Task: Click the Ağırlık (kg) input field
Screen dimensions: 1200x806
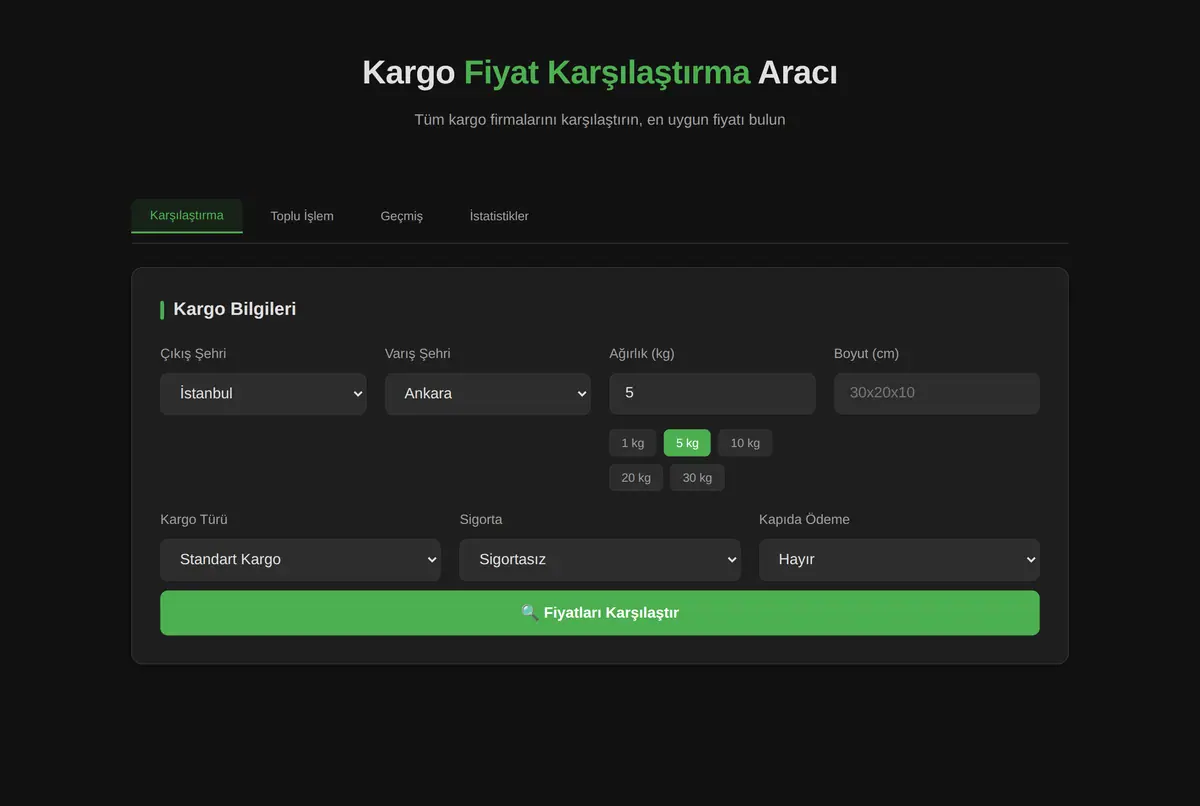Action: (712, 394)
